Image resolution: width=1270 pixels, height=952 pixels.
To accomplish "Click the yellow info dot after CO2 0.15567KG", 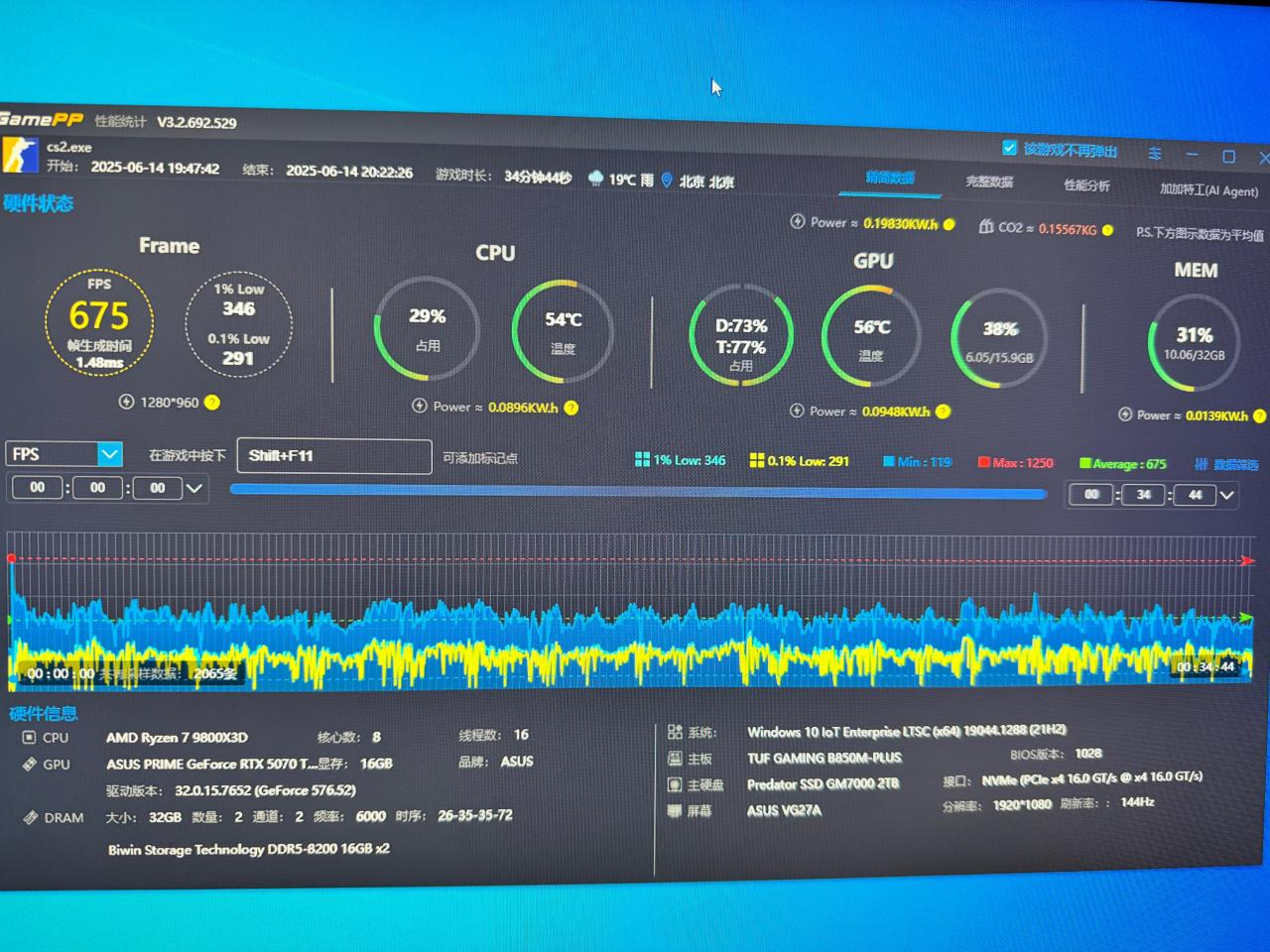I will pos(1107,230).
